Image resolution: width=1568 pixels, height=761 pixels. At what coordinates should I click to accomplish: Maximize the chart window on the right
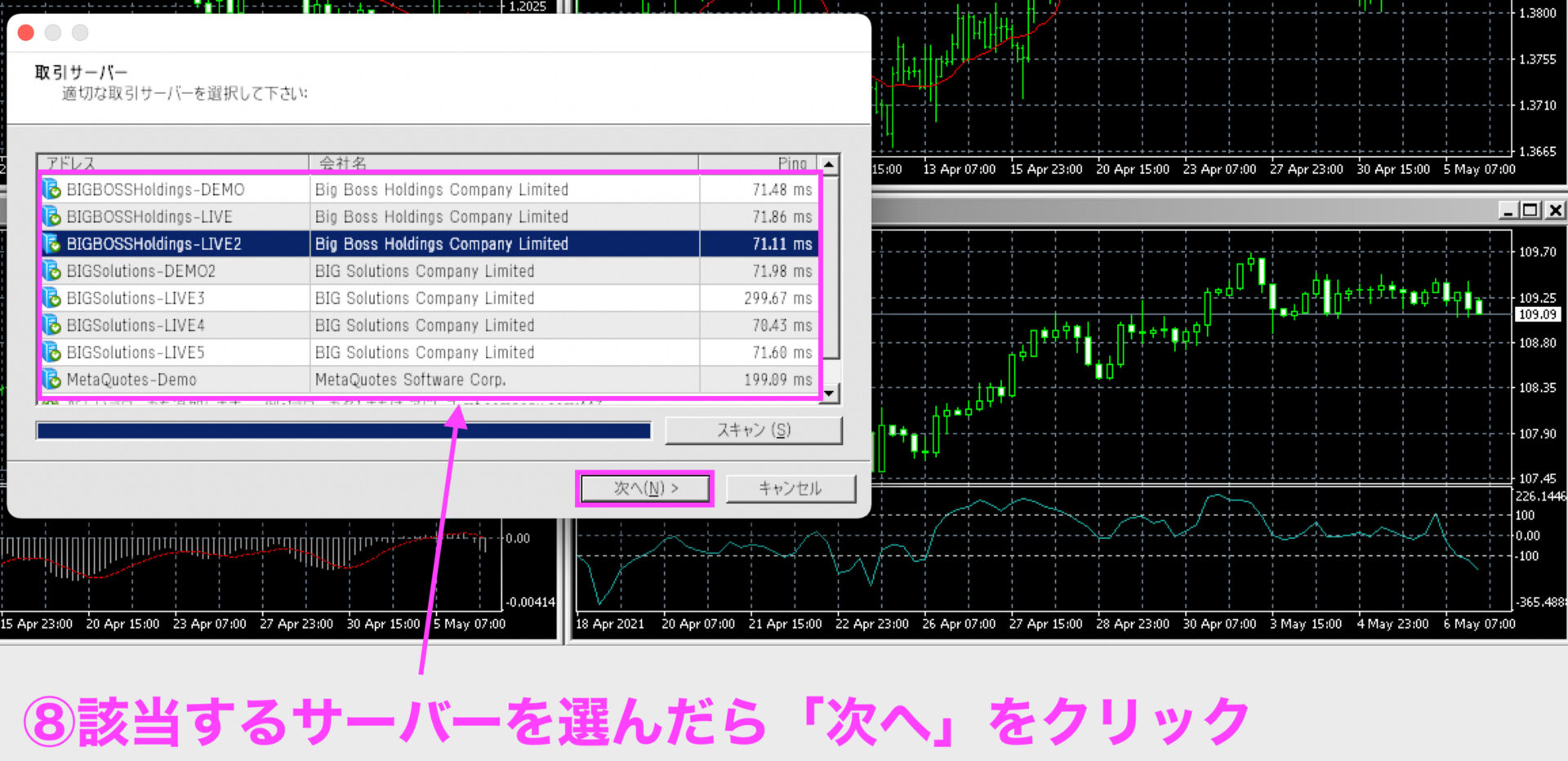coord(1530,211)
